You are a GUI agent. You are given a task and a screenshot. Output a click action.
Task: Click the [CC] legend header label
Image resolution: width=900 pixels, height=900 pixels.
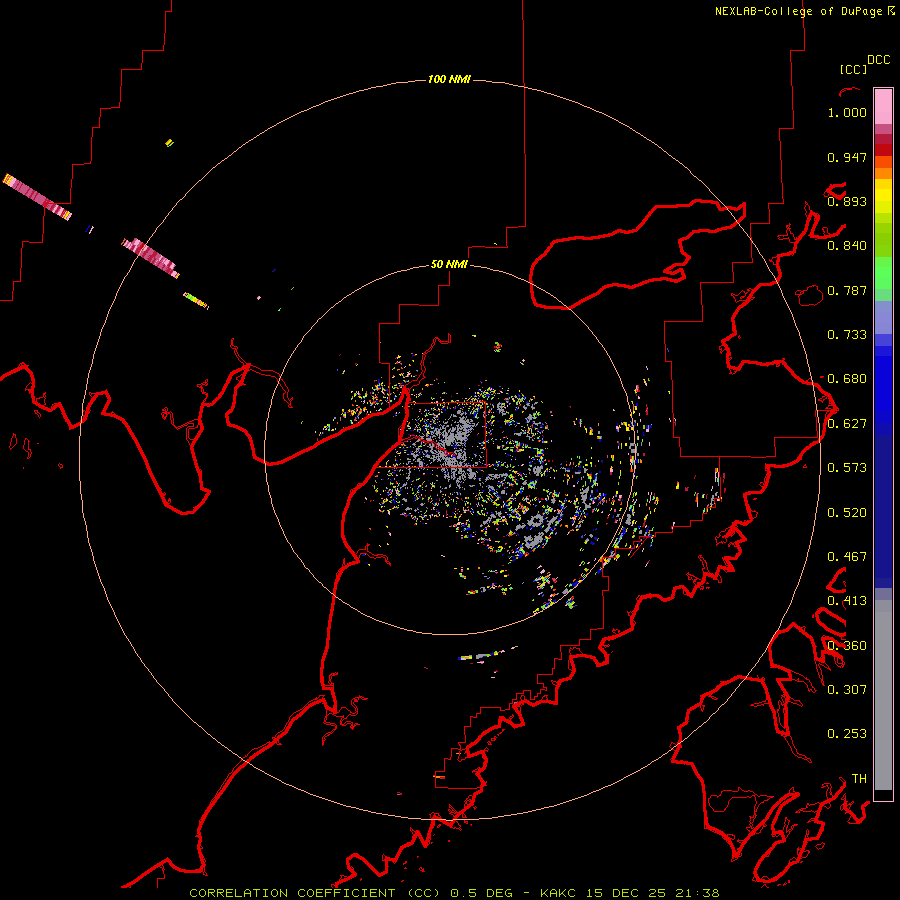(x=853, y=69)
